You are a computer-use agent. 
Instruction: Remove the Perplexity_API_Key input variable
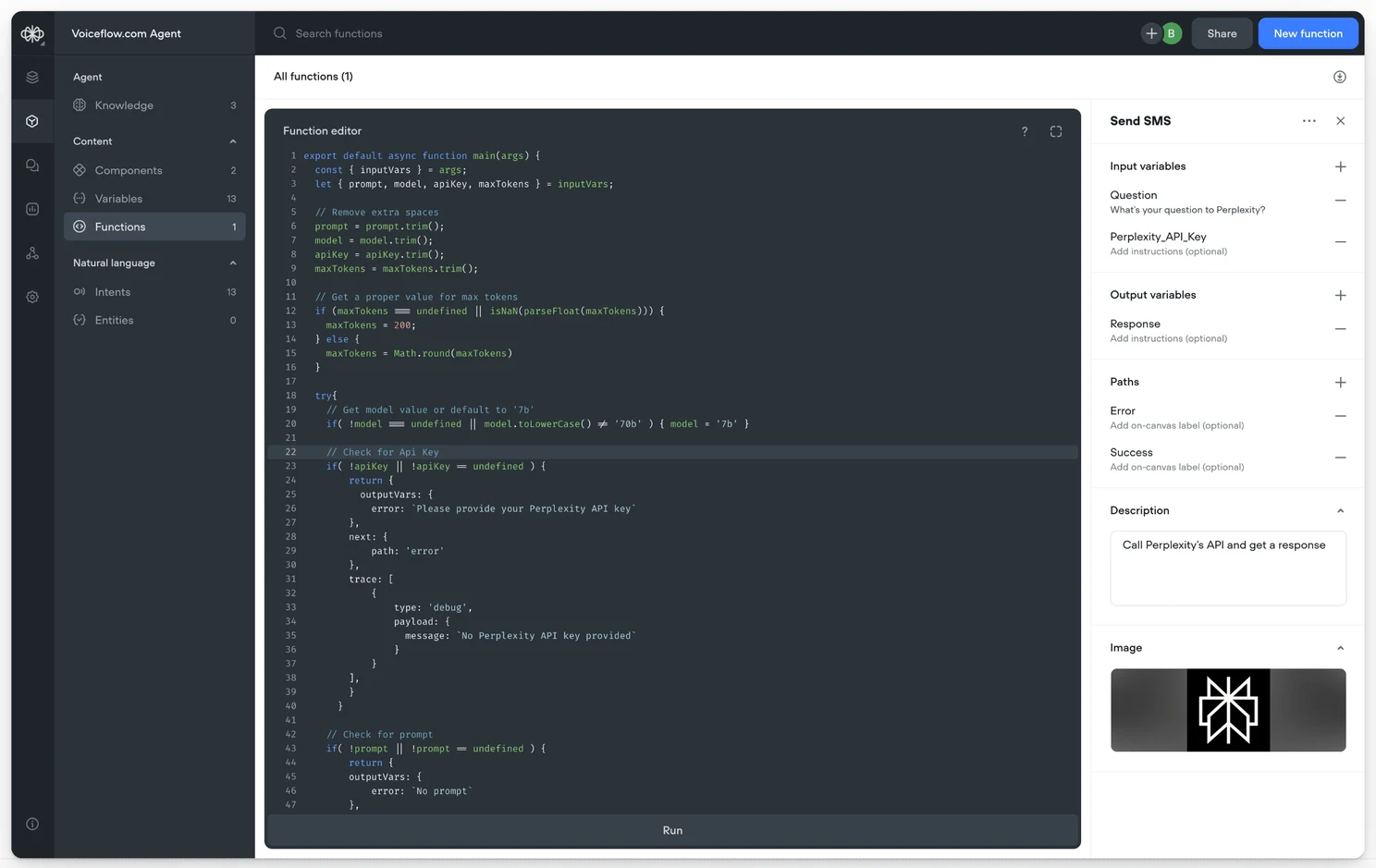[1341, 242]
